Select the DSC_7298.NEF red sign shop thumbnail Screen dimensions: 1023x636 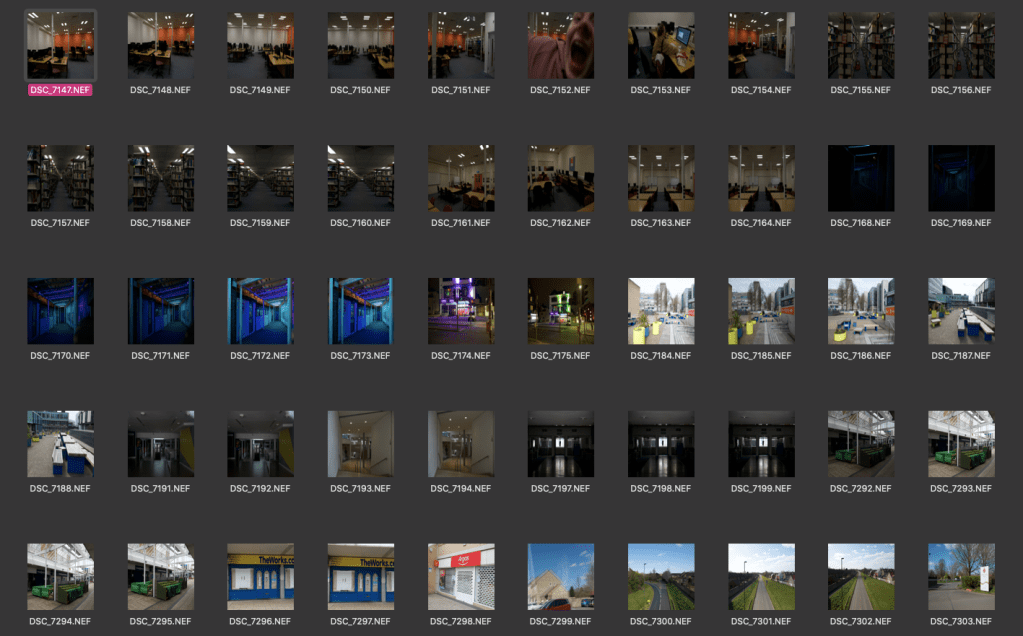(x=460, y=576)
